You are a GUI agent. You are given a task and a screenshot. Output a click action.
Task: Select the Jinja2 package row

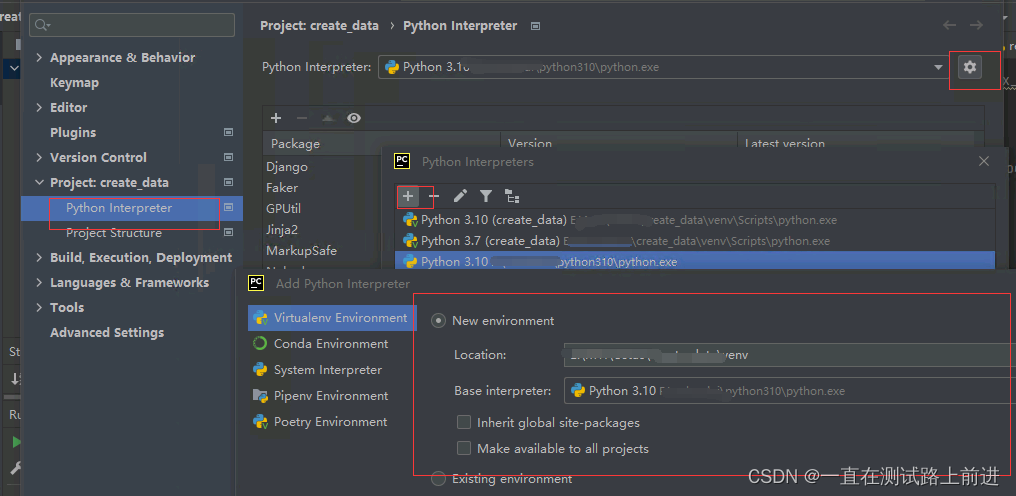281,230
